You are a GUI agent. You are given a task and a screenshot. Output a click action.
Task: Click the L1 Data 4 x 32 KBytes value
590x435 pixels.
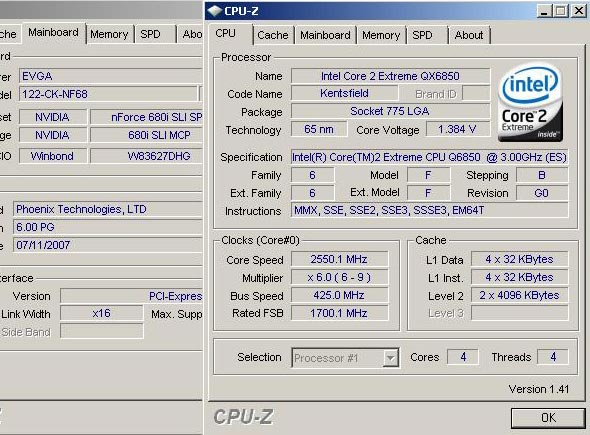[x=519, y=259]
